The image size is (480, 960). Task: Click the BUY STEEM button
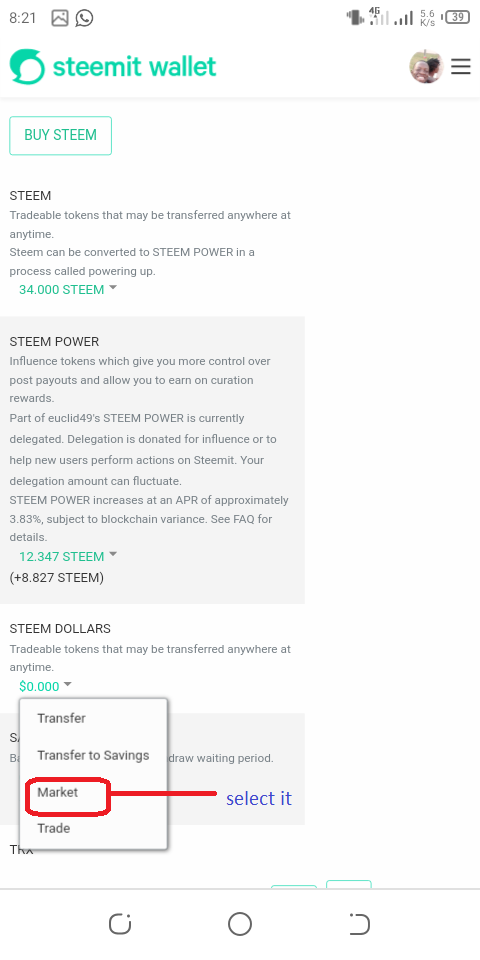61,135
